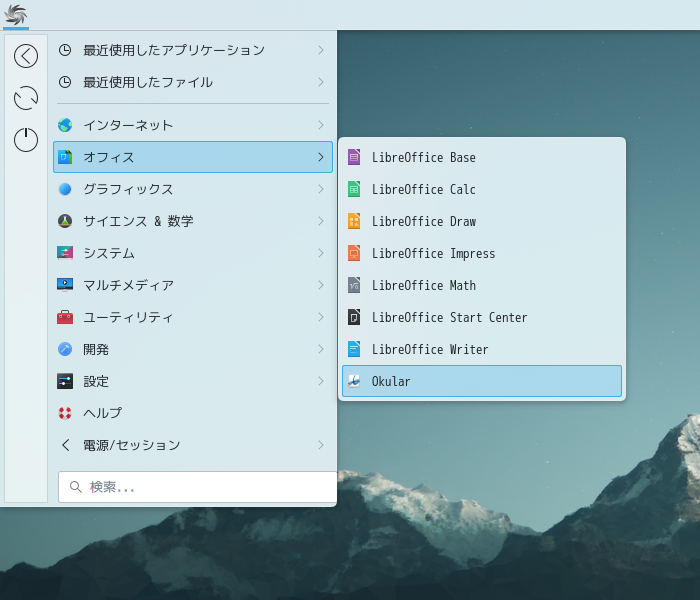This screenshot has width=700, height=600.
Task: Click the システム label text
Action: pos(109,253)
